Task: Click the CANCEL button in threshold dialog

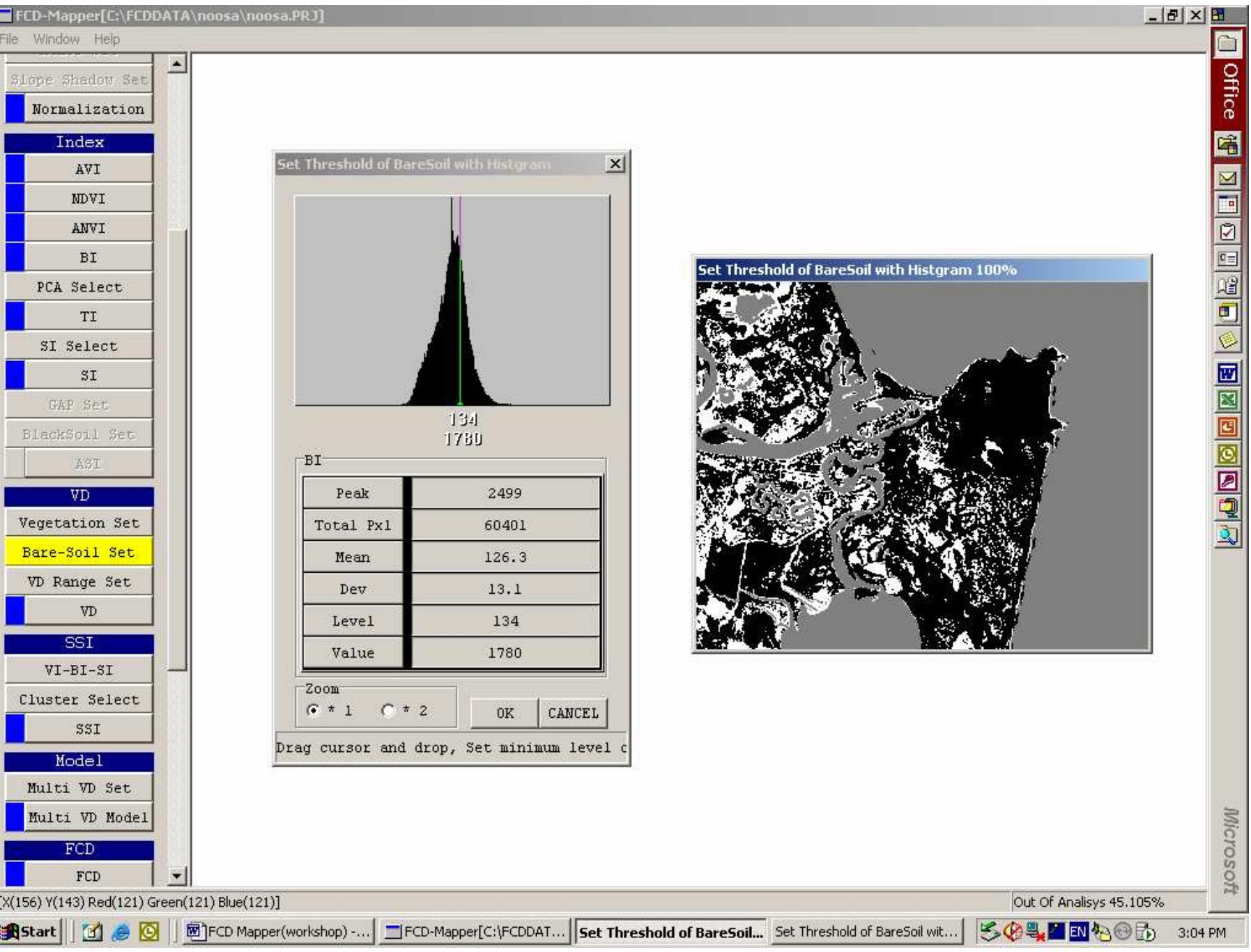Action: (573, 713)
